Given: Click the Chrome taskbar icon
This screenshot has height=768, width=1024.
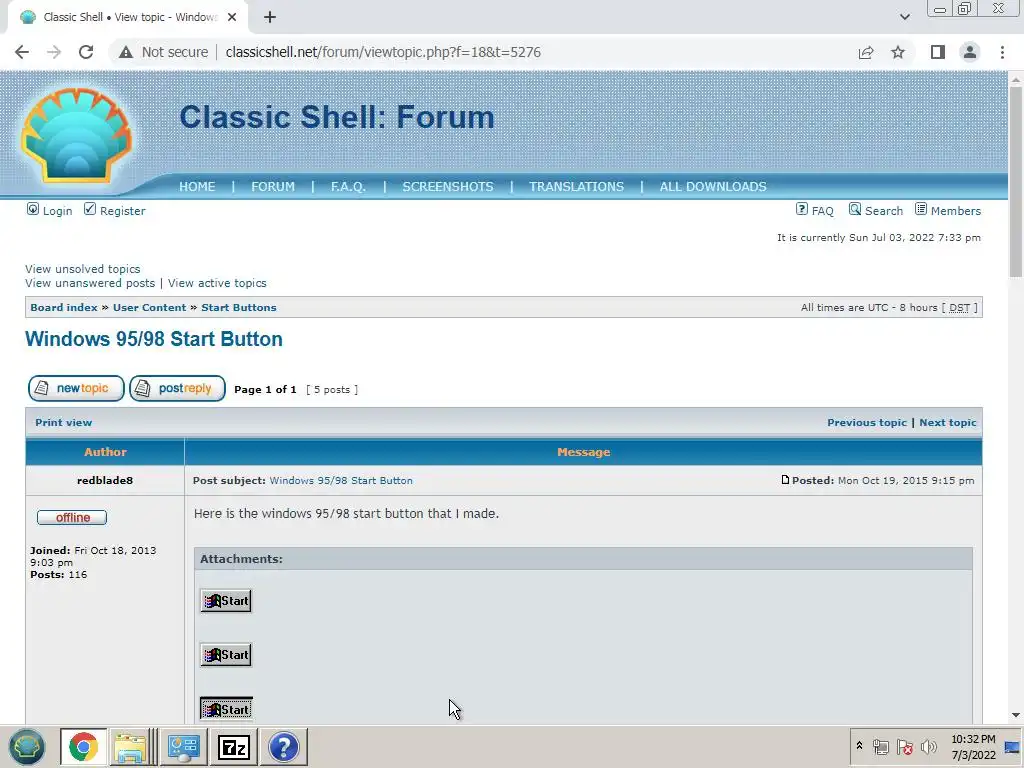Looking at the screenshot, I should 84,747.
